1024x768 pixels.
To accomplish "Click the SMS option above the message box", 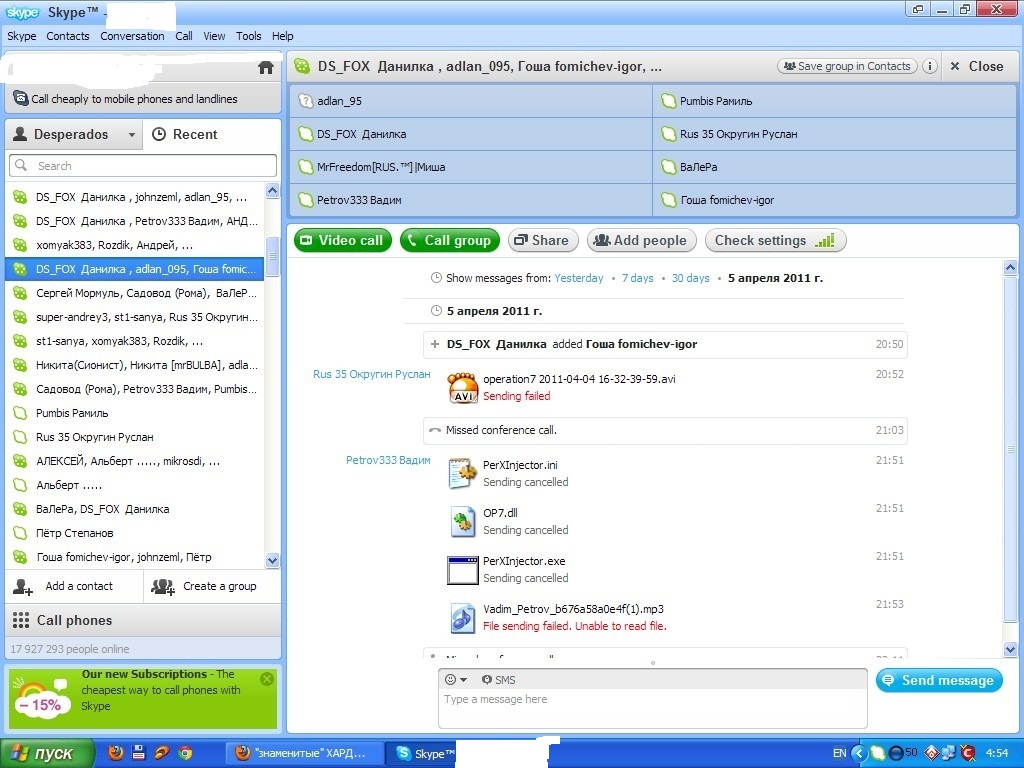I will 498,680.
